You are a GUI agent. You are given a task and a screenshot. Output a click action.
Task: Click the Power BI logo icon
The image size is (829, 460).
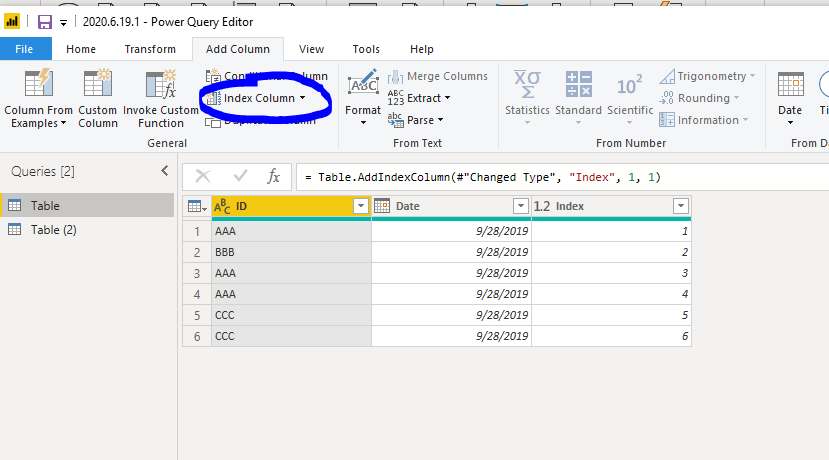click(x=12, y=22)
